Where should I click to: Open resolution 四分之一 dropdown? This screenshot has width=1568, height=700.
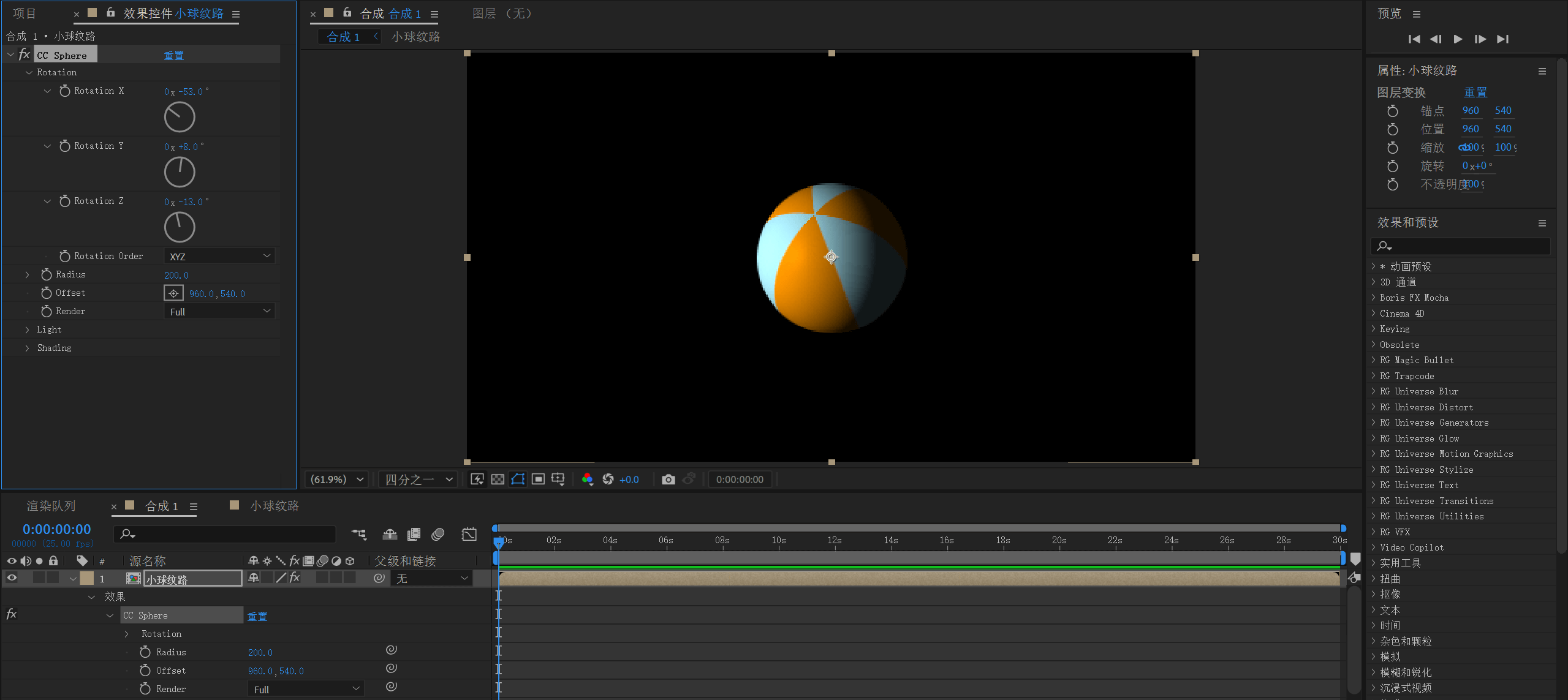(x=419, y=479)
